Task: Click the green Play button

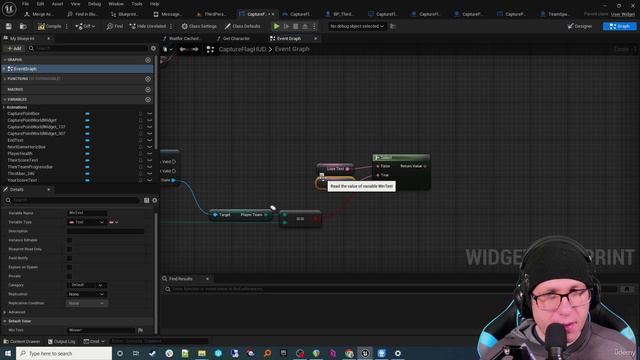Action: [x=276, y=26]
